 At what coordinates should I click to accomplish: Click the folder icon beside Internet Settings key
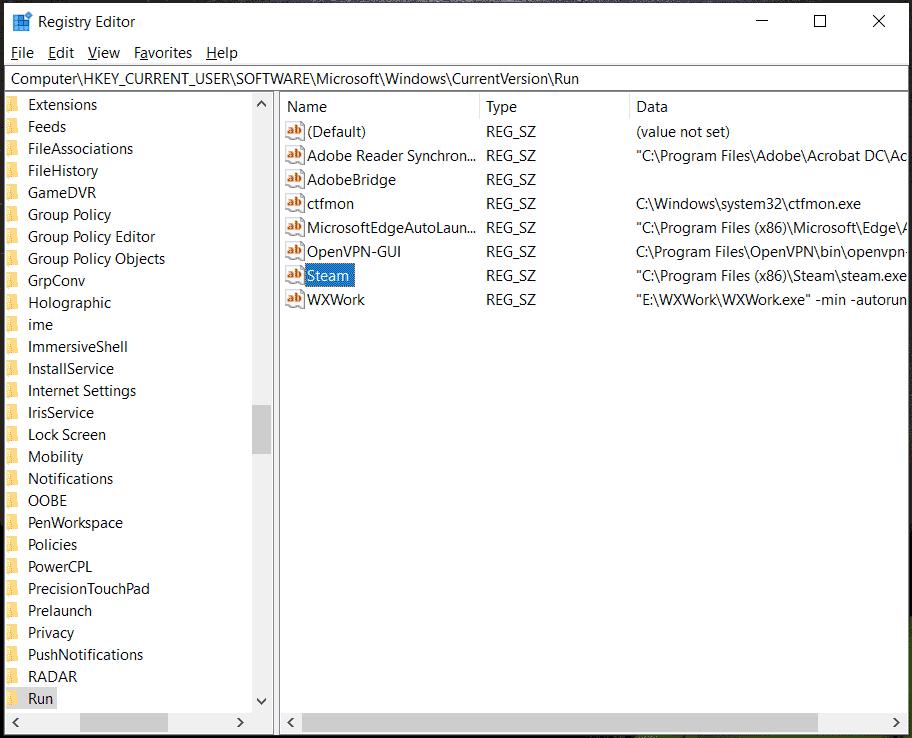coord(12,390)
